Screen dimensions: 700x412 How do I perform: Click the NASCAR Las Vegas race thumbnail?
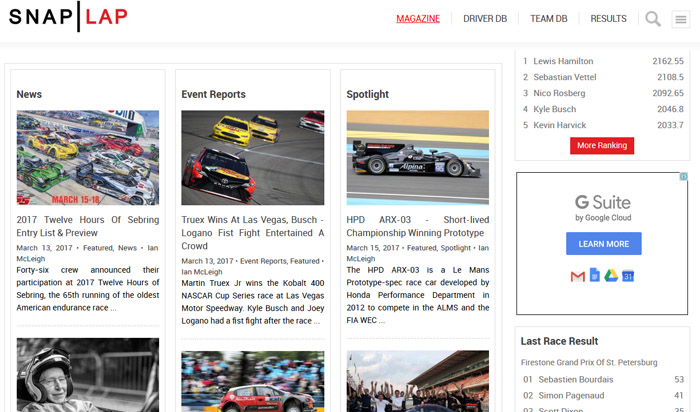pyautogui.click(x=253, y=158)
